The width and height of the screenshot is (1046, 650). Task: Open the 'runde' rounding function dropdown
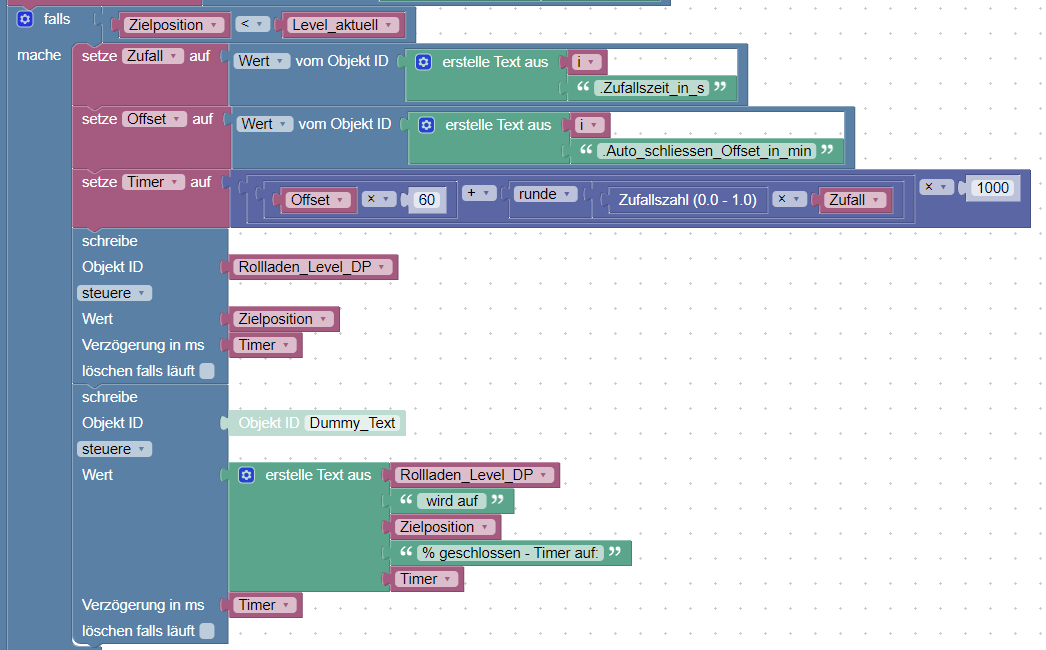pyautogui.click(x=545, y=194)
